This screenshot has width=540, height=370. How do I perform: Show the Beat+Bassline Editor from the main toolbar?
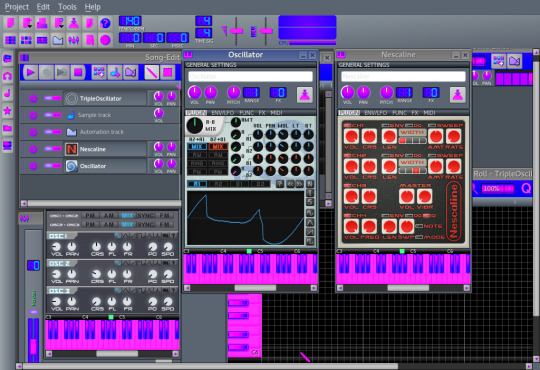(x=26, y=40)
